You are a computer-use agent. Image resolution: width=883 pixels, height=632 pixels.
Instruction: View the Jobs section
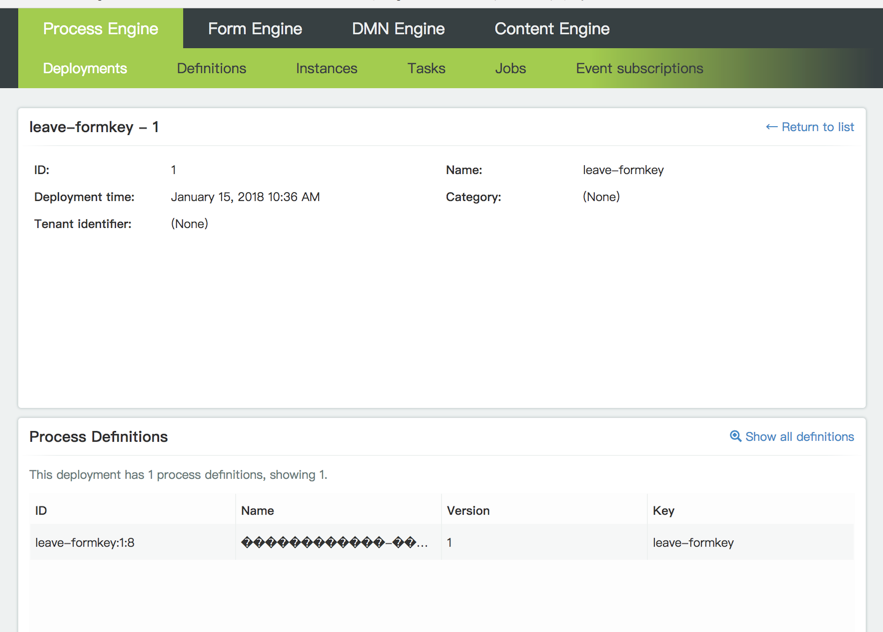click(x=510, y=68)
